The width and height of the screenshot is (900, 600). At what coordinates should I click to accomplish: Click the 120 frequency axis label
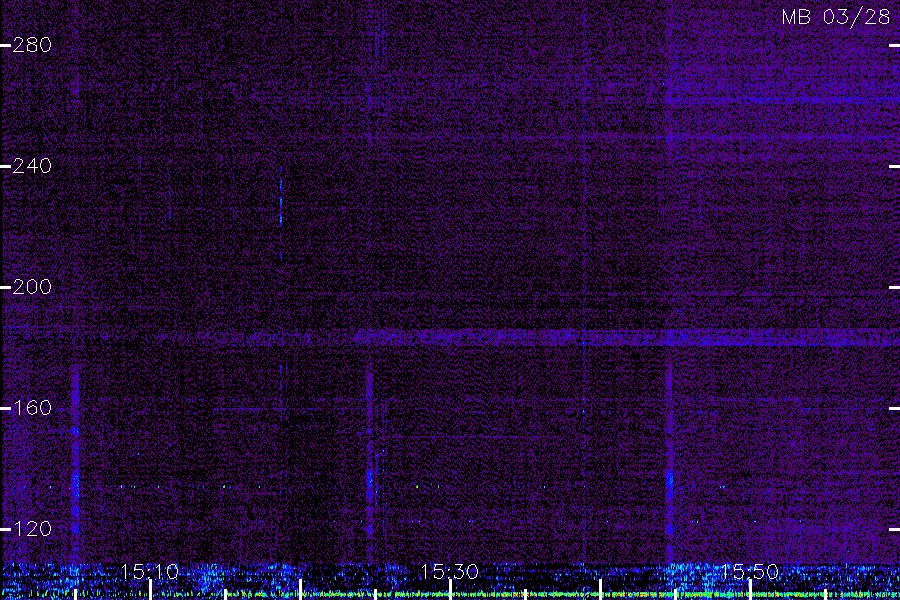32,528
